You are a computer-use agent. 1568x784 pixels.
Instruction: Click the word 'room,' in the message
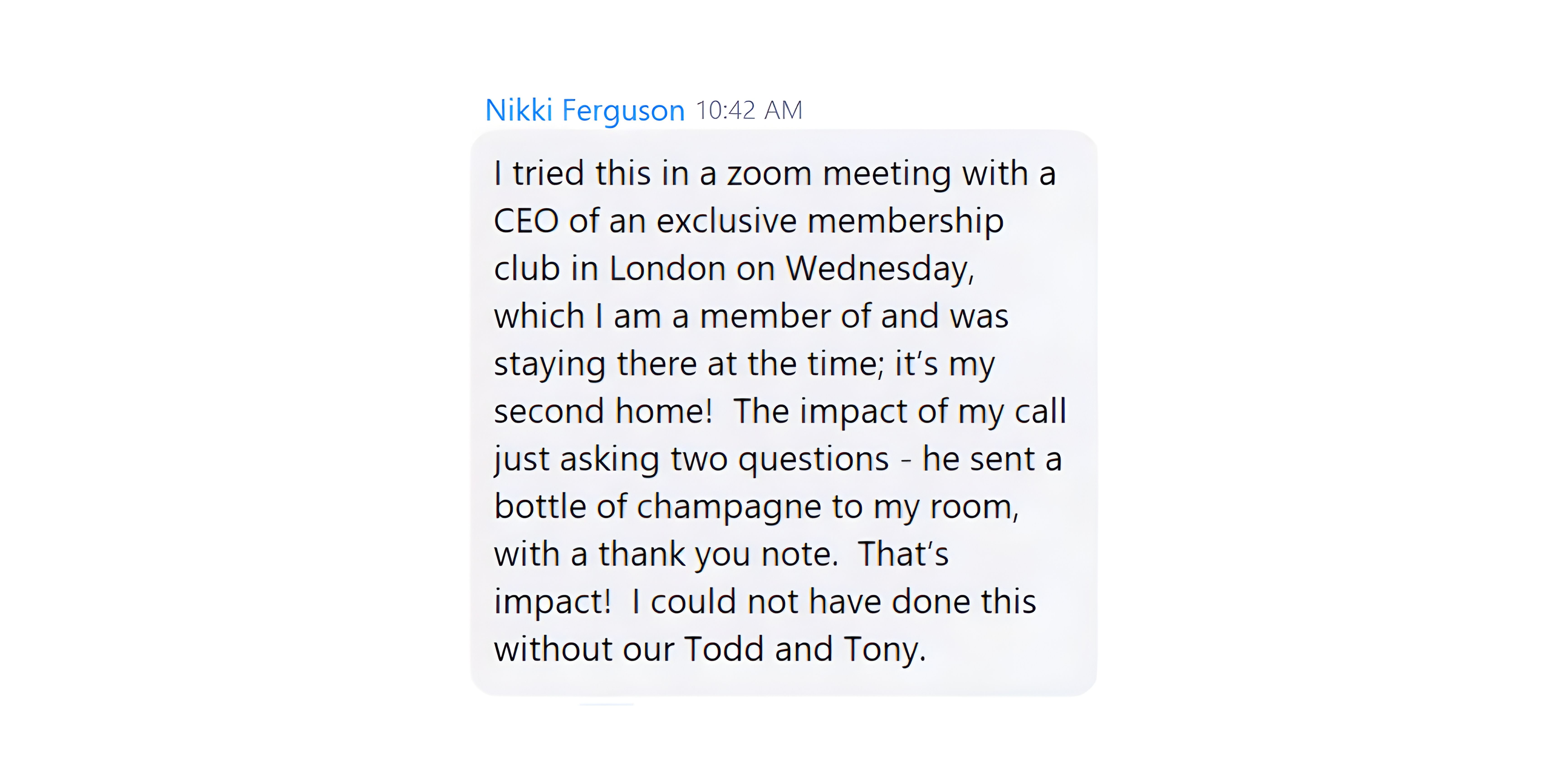pyautogui.click(x=974, y=506)
